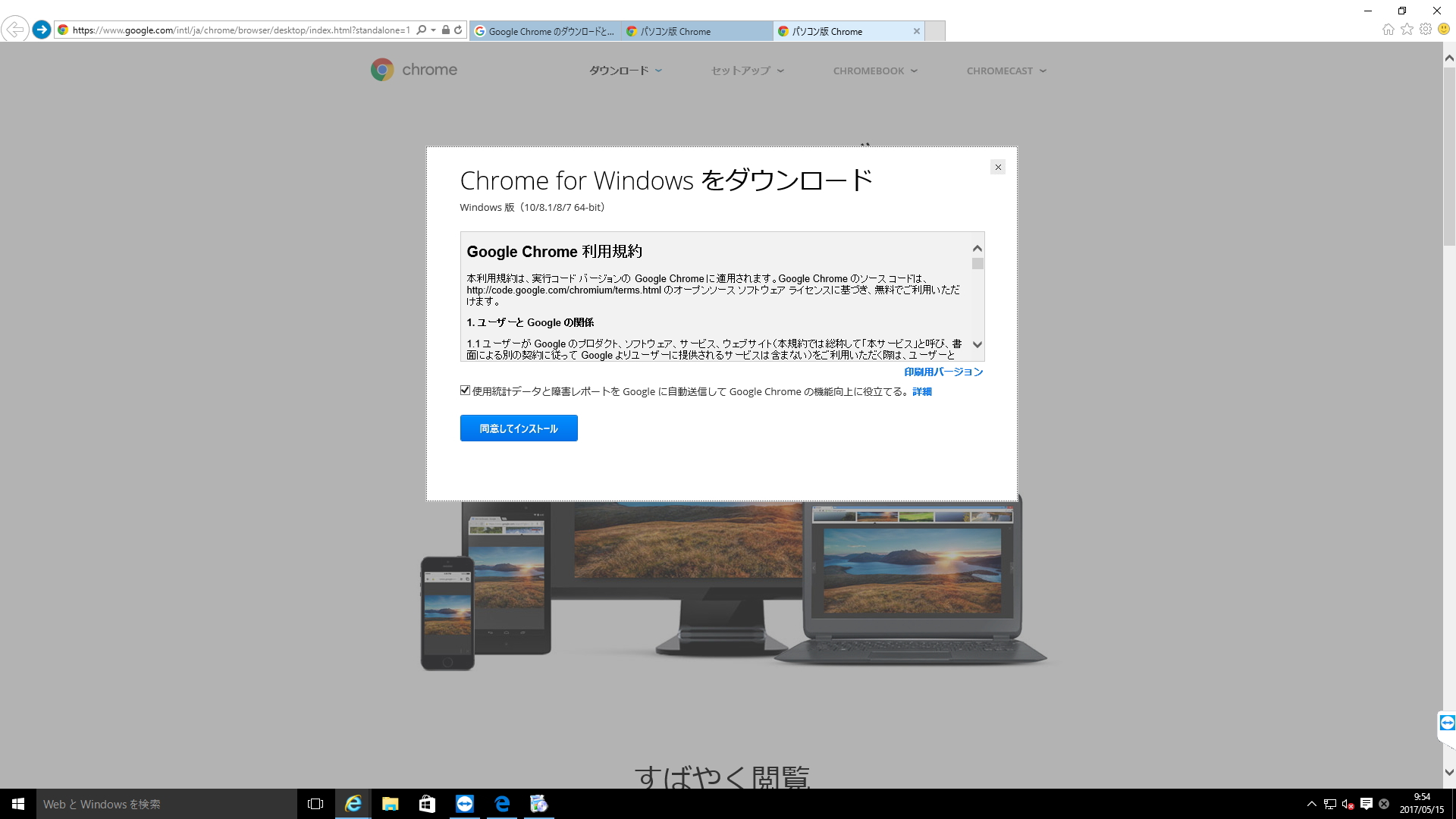Click the muted volume tray icon

pyautogui.click(x=1348, y=804)
